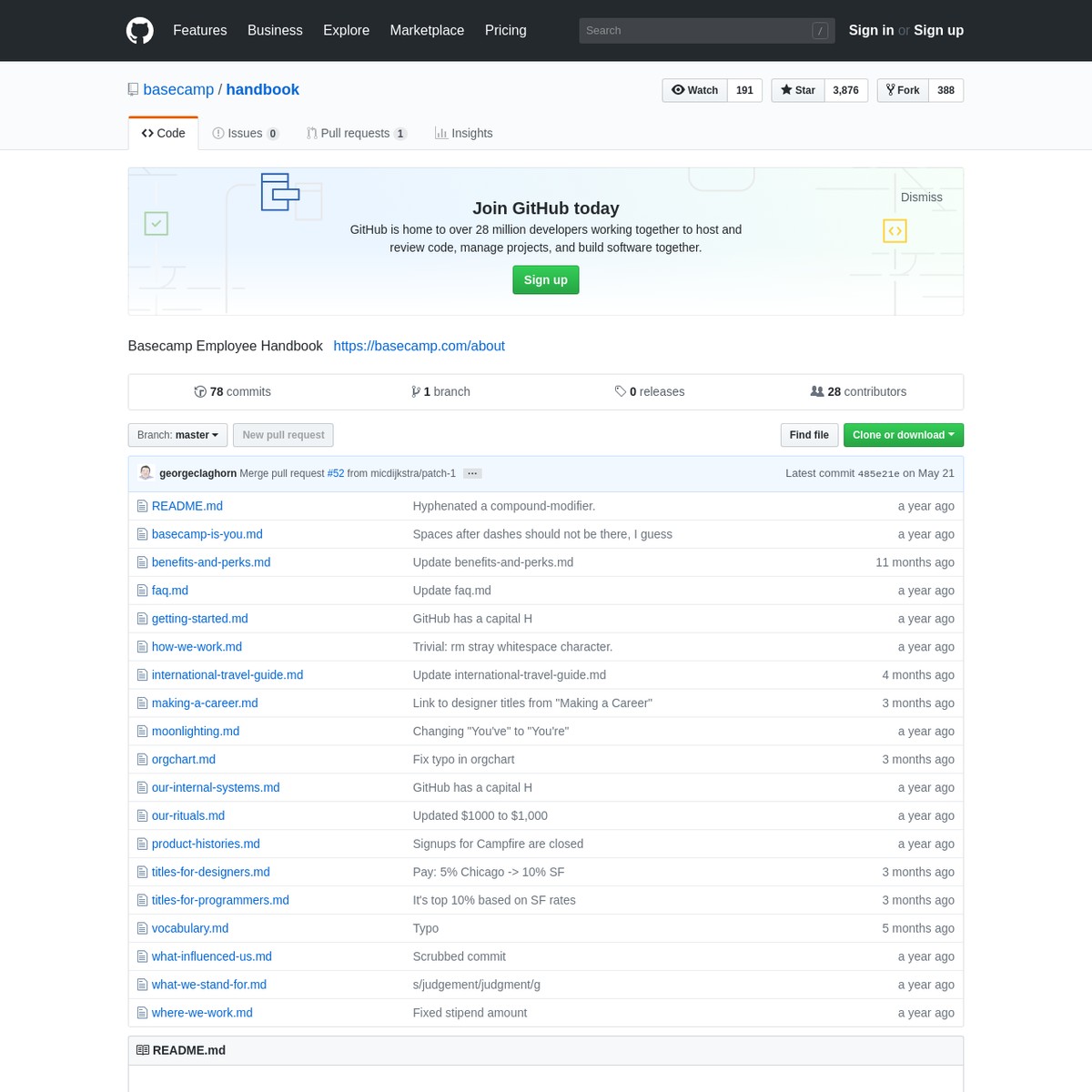The height and width of the screenshot is (1092, 1092).
Task: Open pull request #52 link
Action: 336,473
